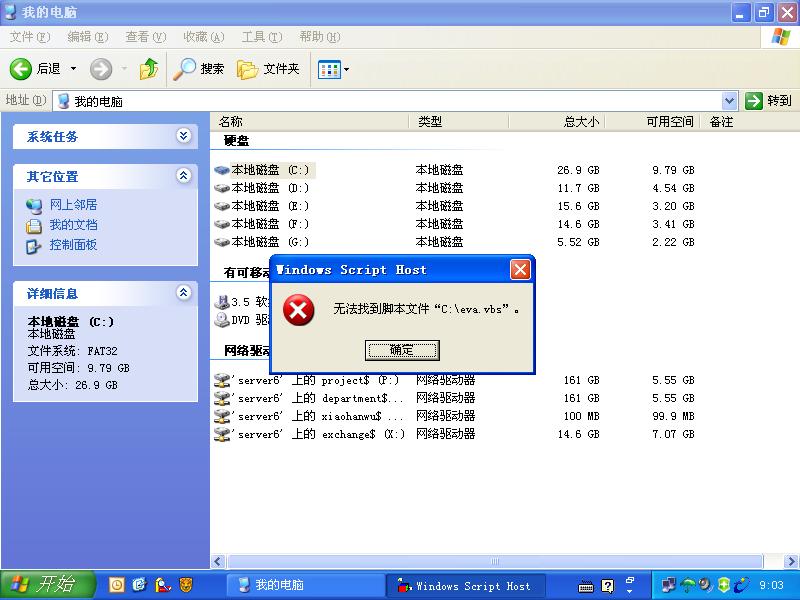
Task: Open the 收藏(A) menu
Action: click(204, 37)
